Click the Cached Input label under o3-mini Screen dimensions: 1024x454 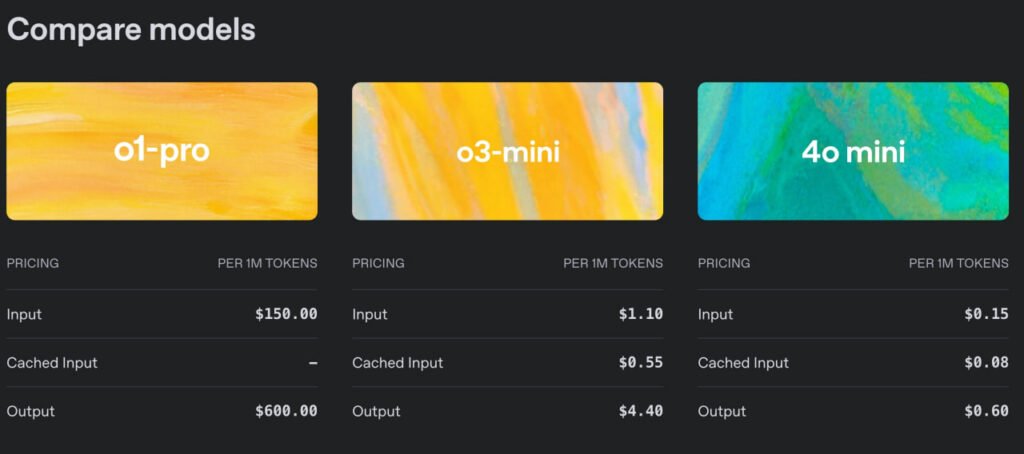point(398,363)
